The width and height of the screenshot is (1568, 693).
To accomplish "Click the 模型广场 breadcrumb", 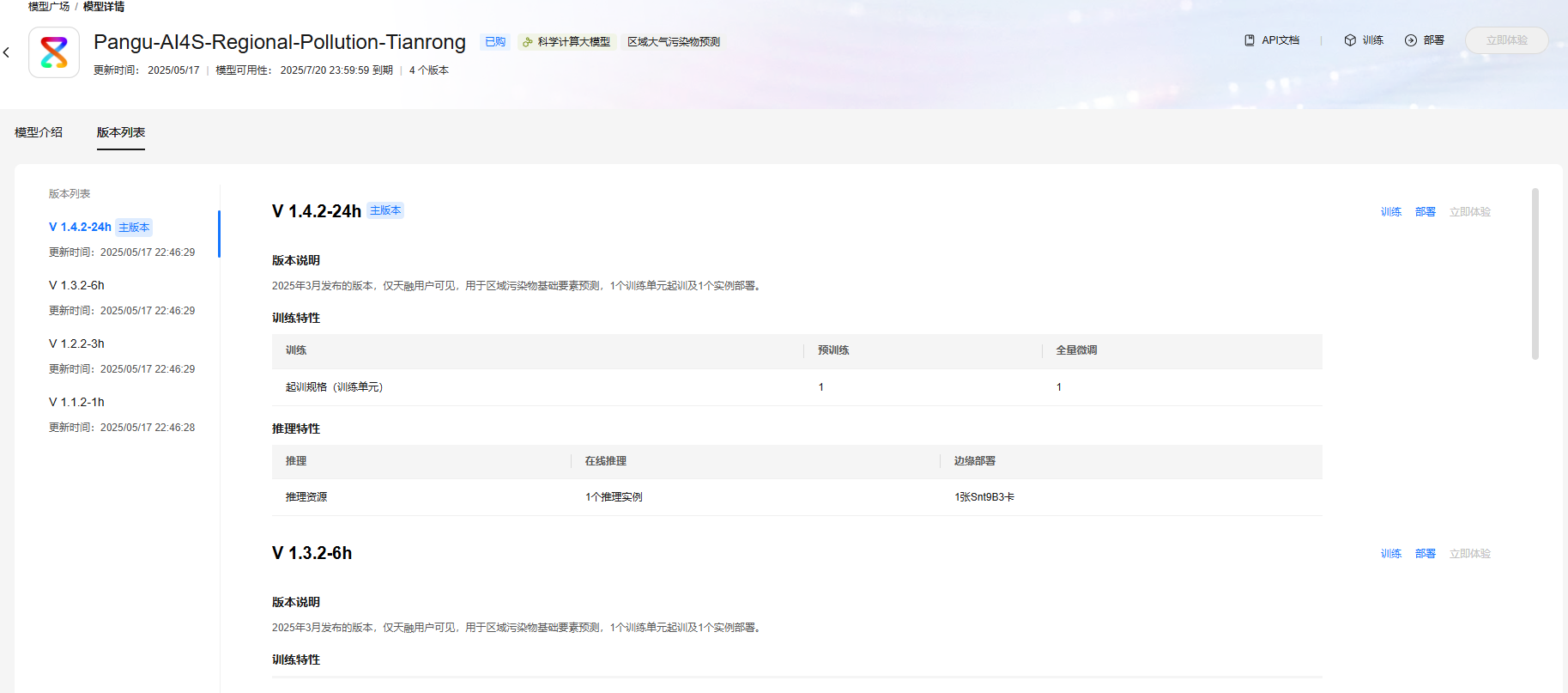I will click(49, 6).
